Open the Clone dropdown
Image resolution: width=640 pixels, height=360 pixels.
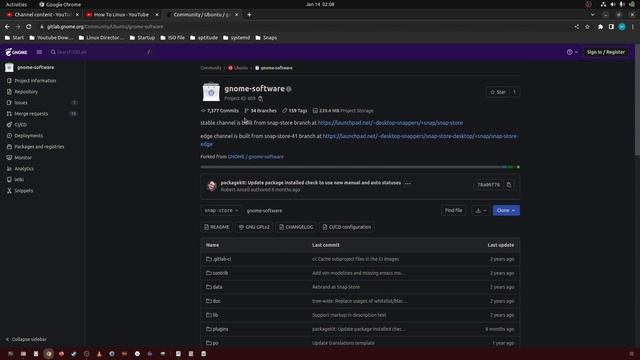coord(506,211)
